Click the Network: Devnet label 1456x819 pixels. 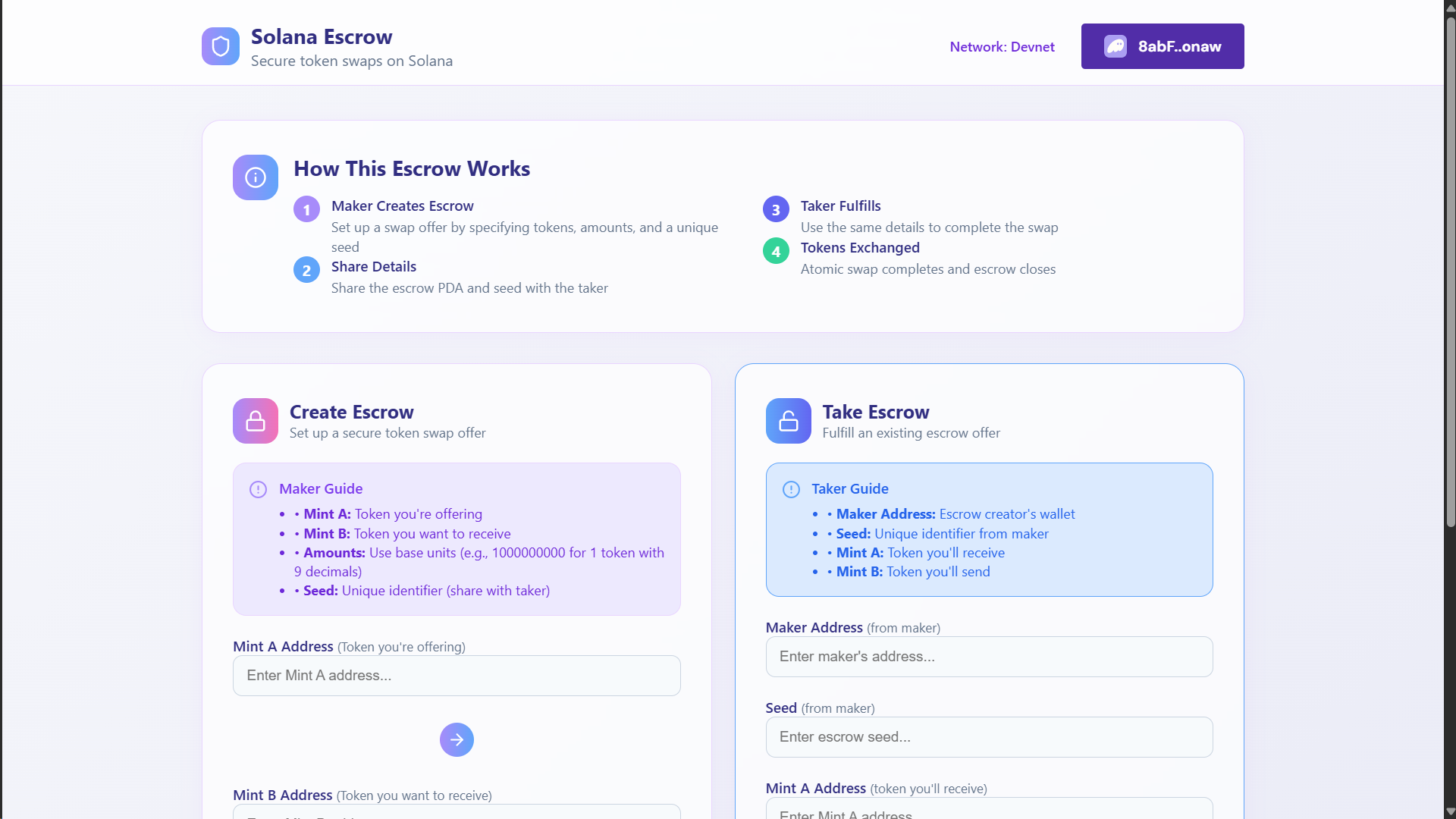point(1002,47)
